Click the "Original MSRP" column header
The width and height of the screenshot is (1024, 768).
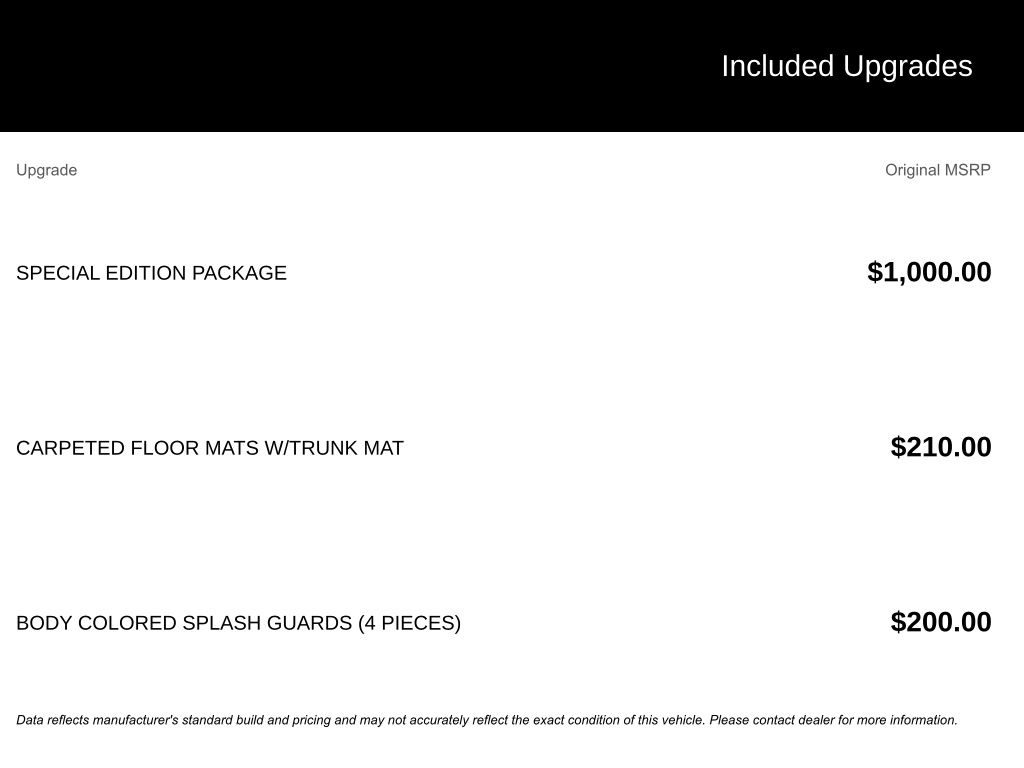tap(937, 170)
